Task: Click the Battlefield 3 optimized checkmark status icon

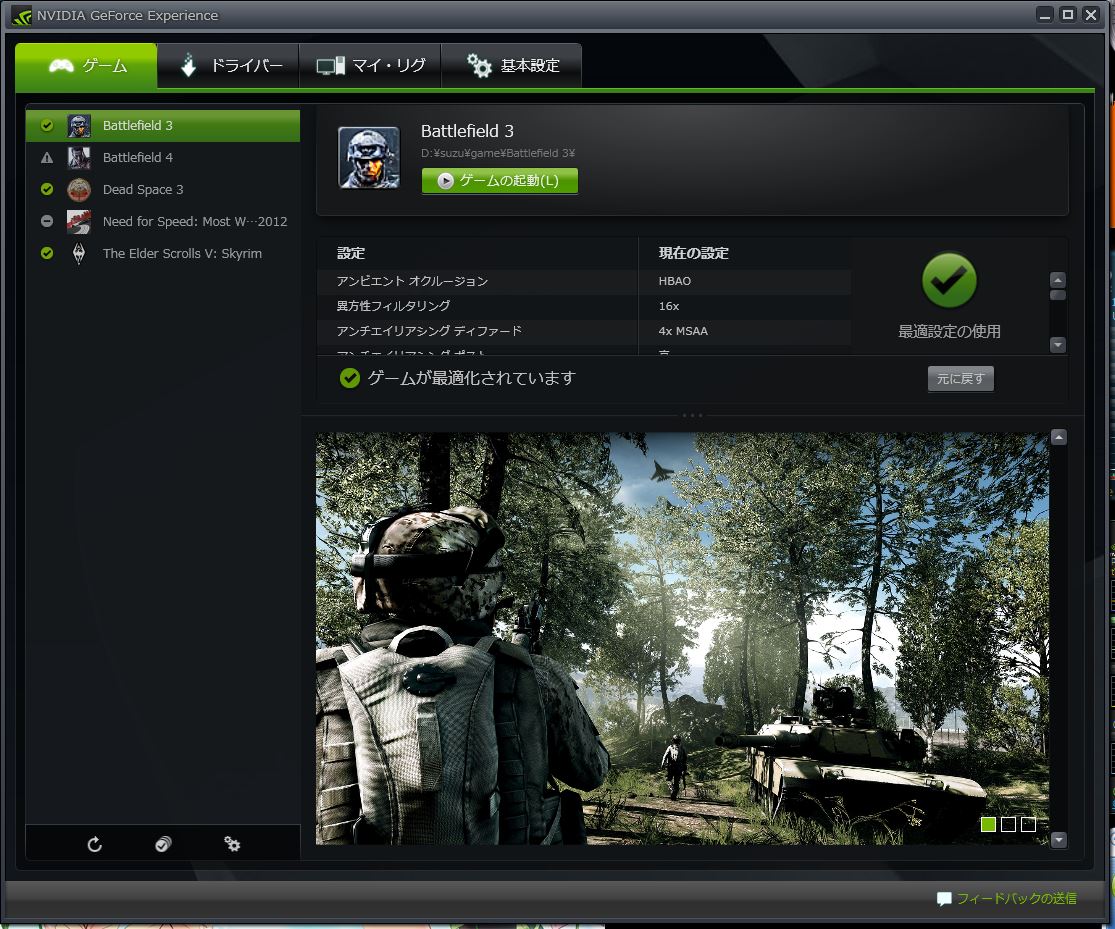Action: pyautogui.click(x=47, y=126)
